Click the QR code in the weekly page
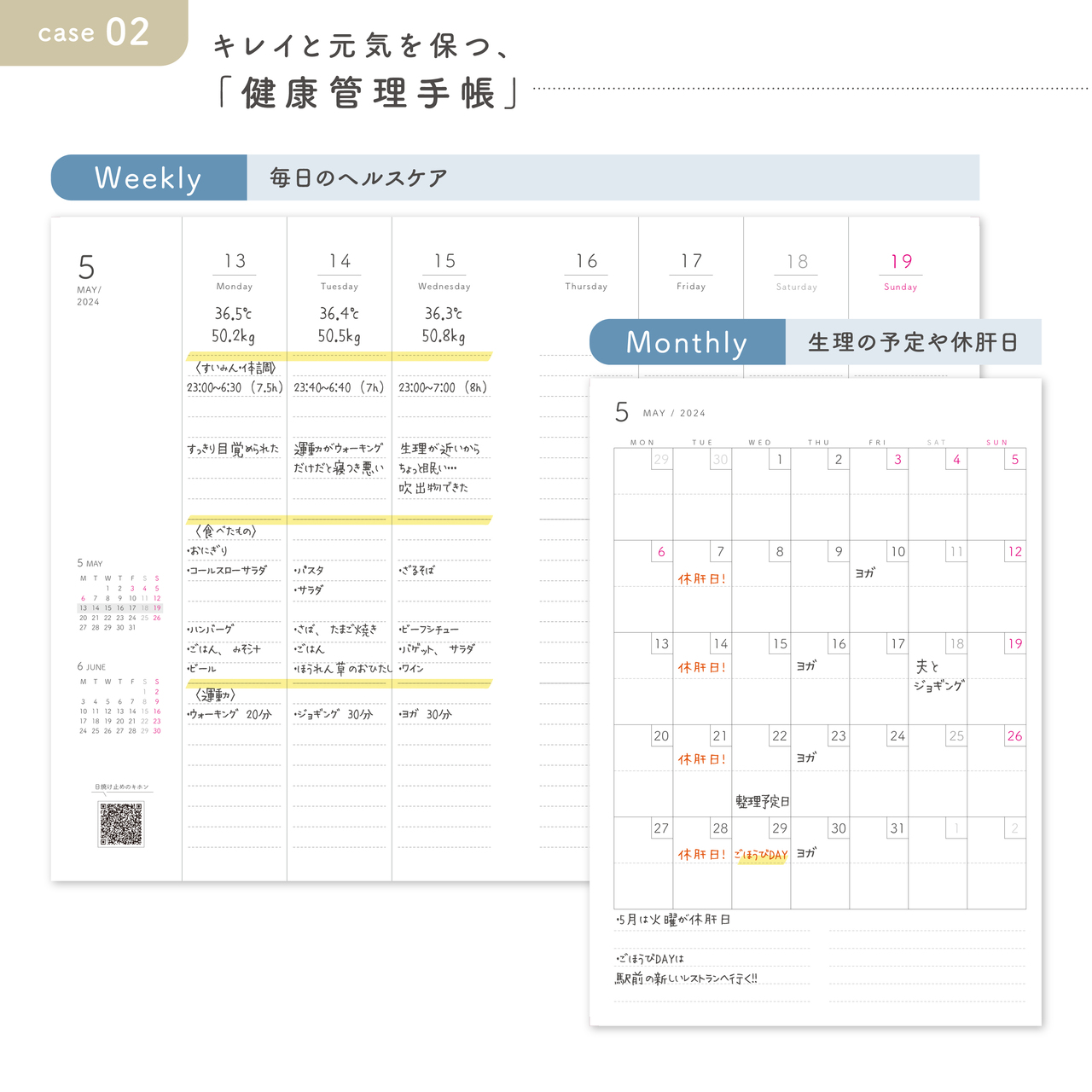 [121, 823]
